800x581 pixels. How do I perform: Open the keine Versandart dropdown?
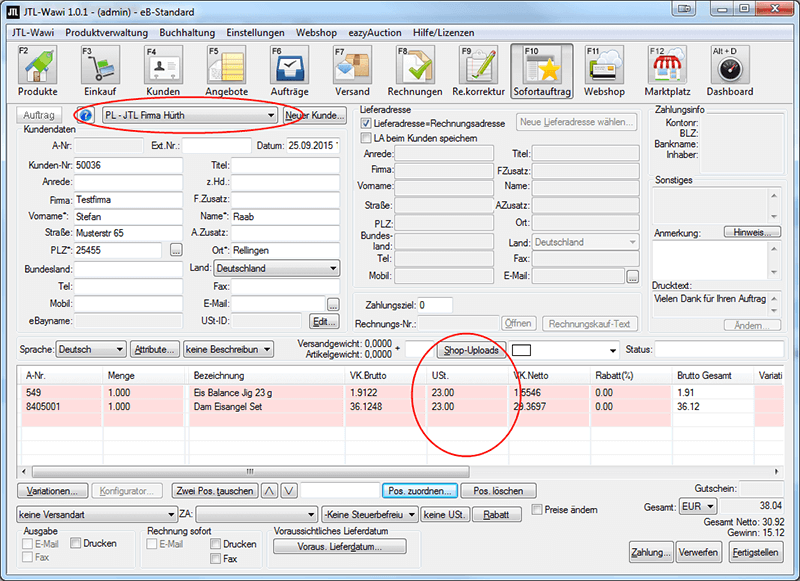[x=97, y=514]
